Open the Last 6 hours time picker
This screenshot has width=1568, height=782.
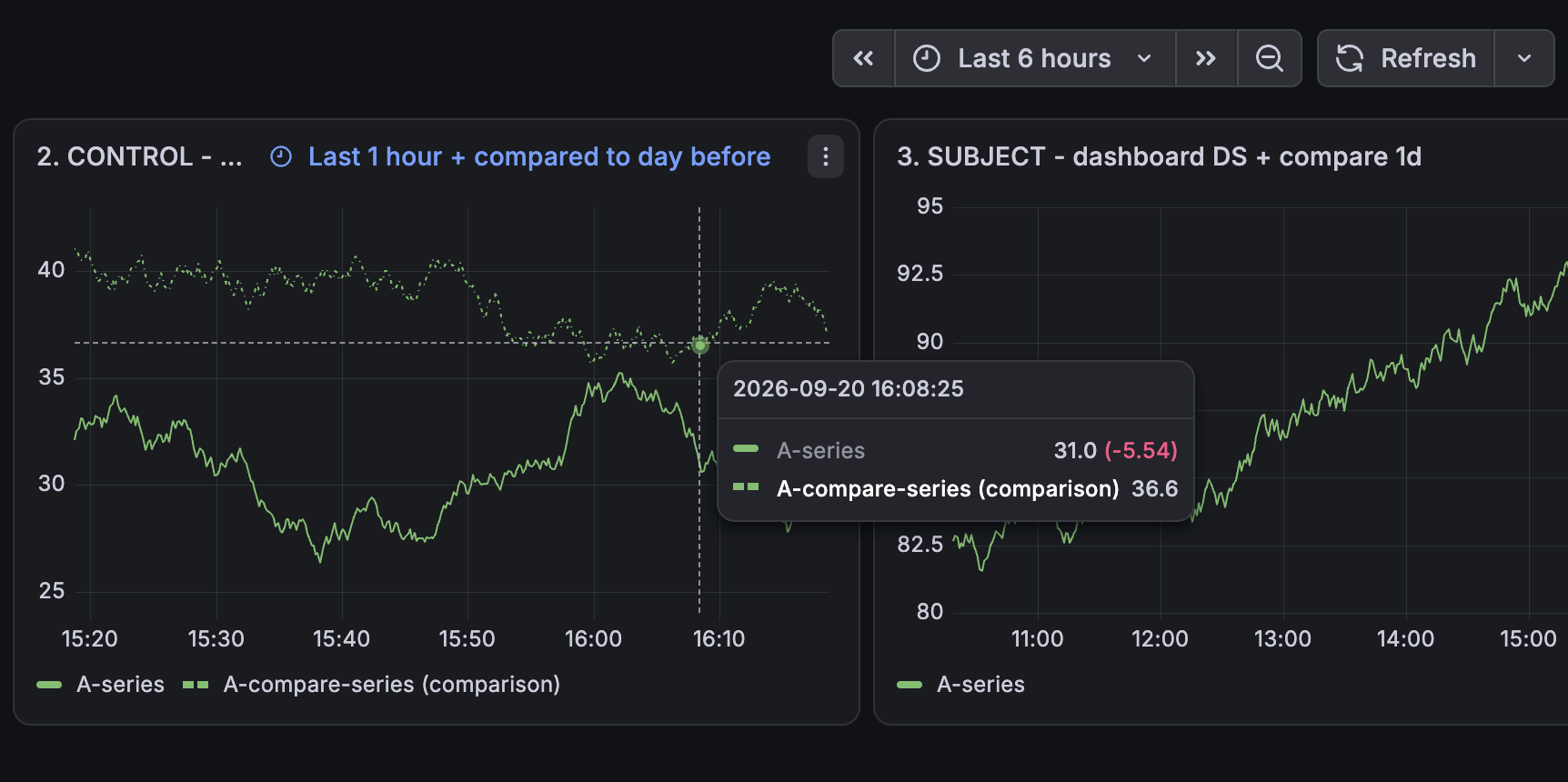coord(1035,58)
